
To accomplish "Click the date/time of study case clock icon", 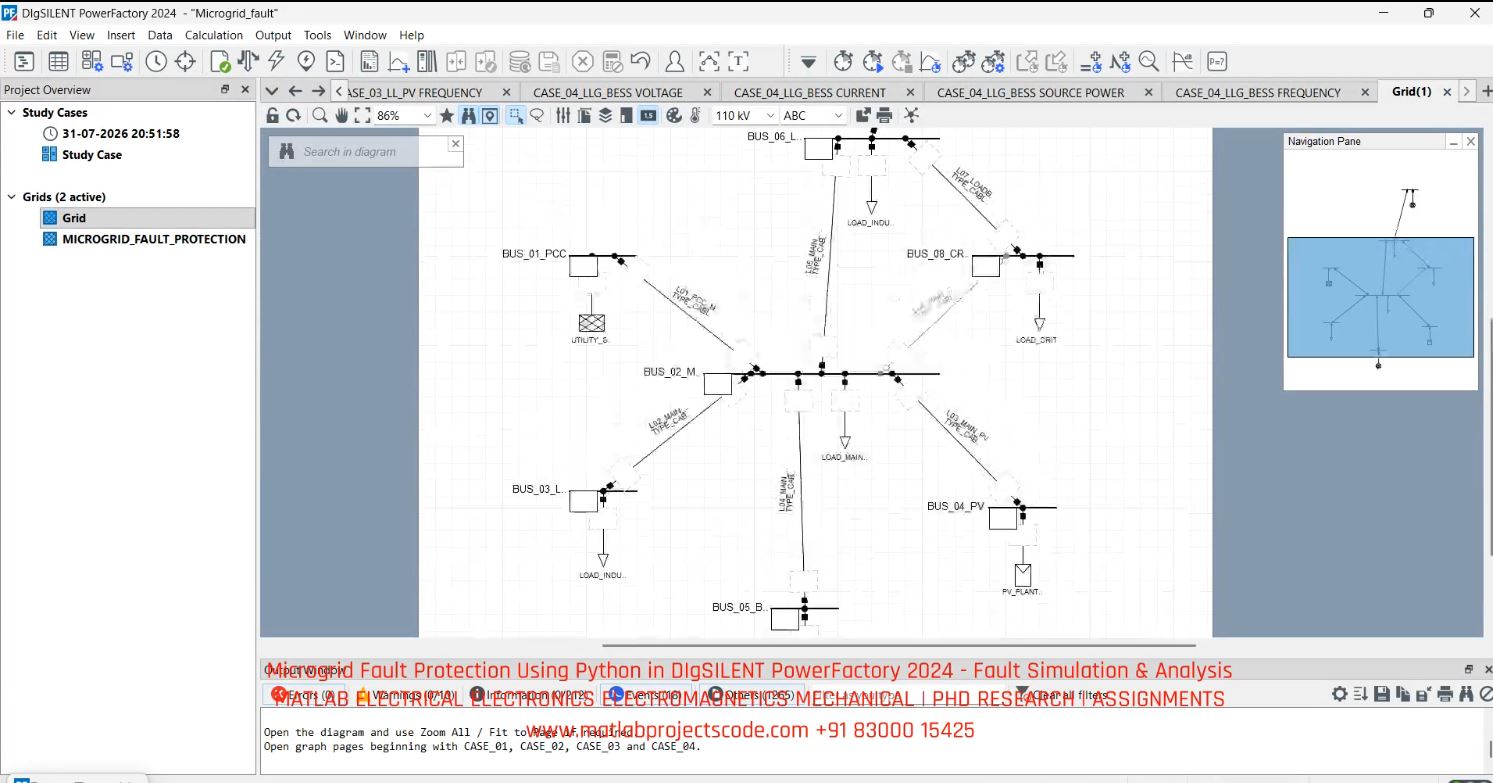I will tap(156, 61).
